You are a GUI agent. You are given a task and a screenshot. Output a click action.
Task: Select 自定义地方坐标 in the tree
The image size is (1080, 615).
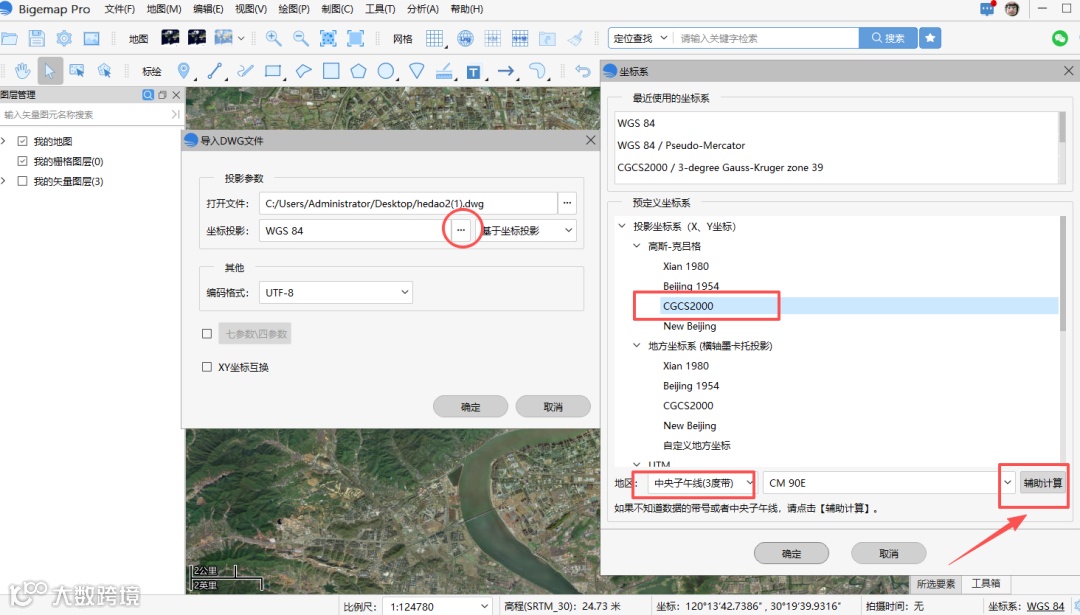[x=696, y=446]
